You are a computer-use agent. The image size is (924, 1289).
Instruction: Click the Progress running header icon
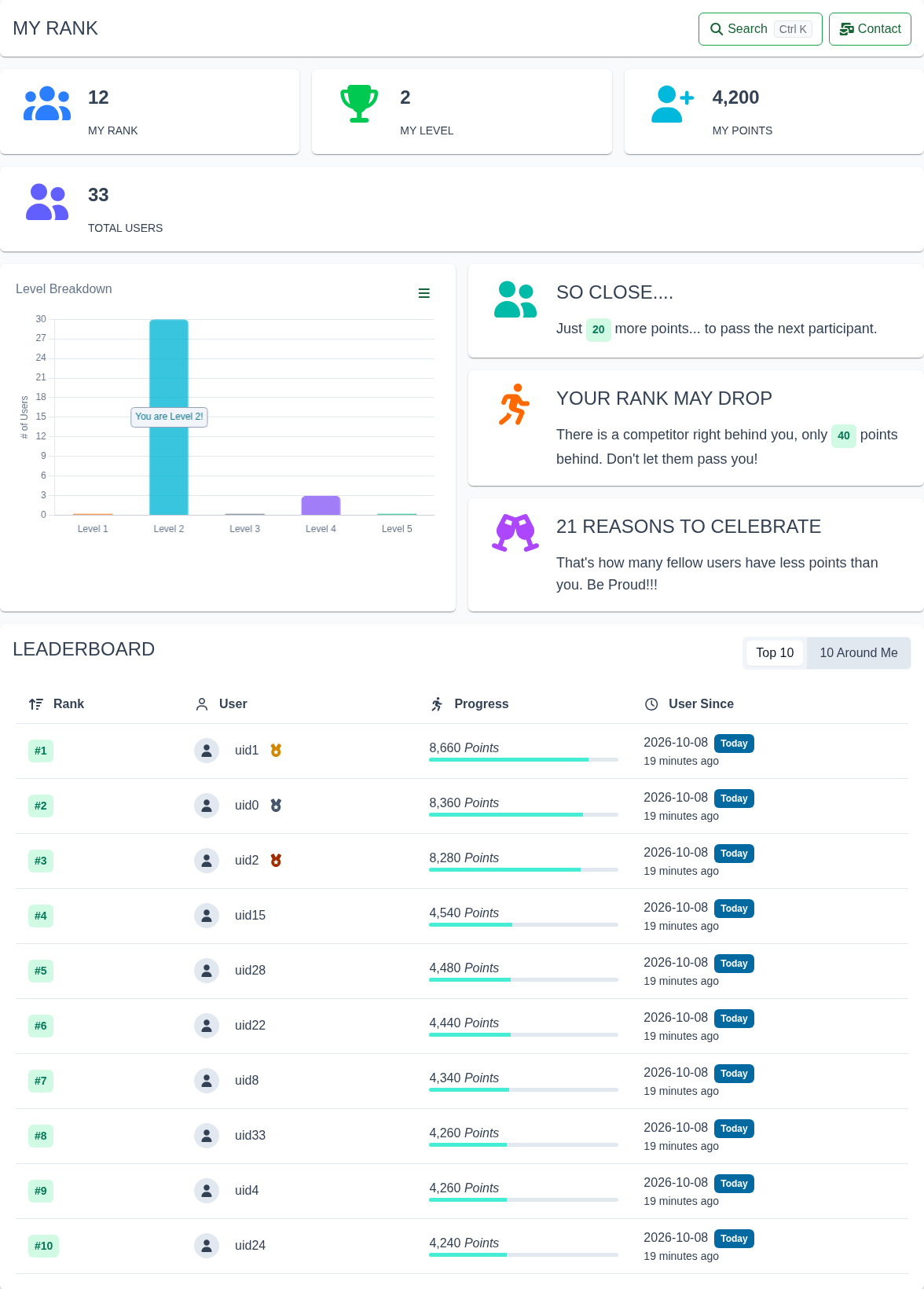[x=437, y=704]
